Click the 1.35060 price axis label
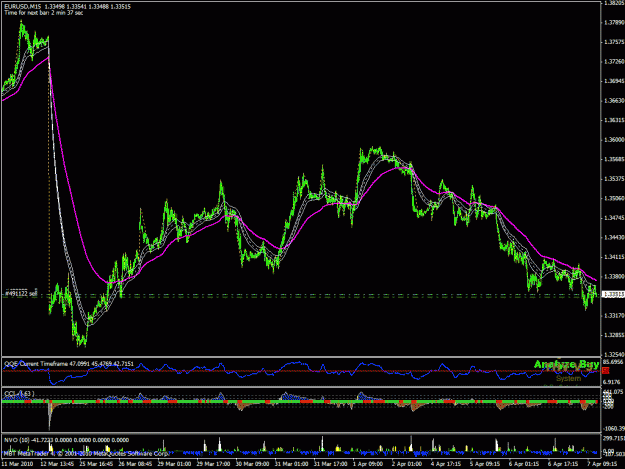The height and width of the screenshot is (469, 625). pyautogui.click(x=614, y=198)
